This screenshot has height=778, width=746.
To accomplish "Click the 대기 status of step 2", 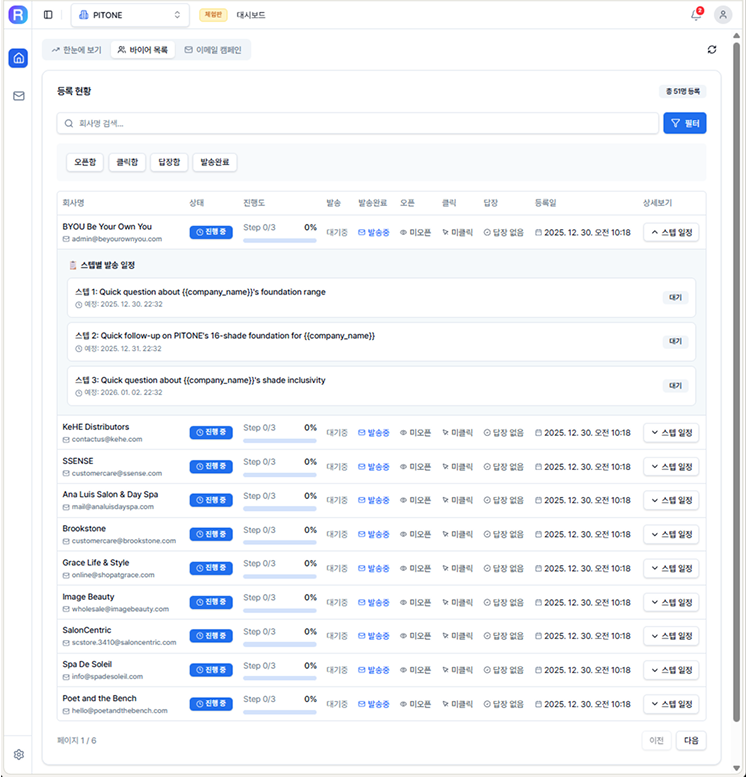I will pyautogui.click(x=676, y=341).
